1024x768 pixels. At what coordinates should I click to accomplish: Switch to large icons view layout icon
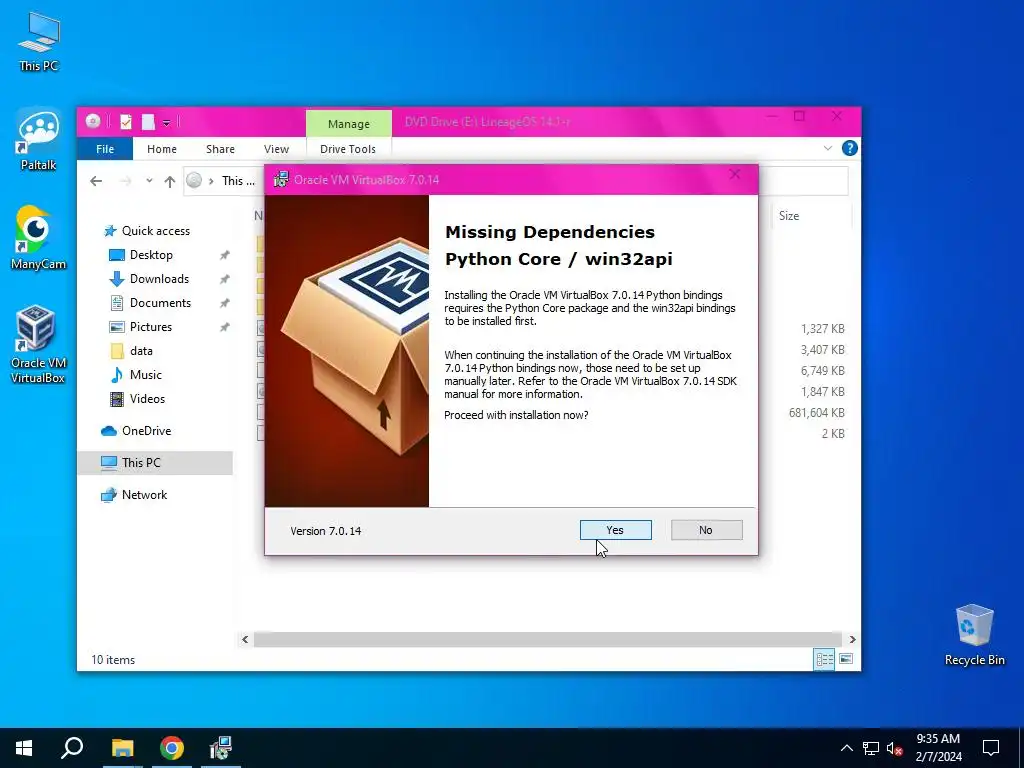[x=846, y=659]
